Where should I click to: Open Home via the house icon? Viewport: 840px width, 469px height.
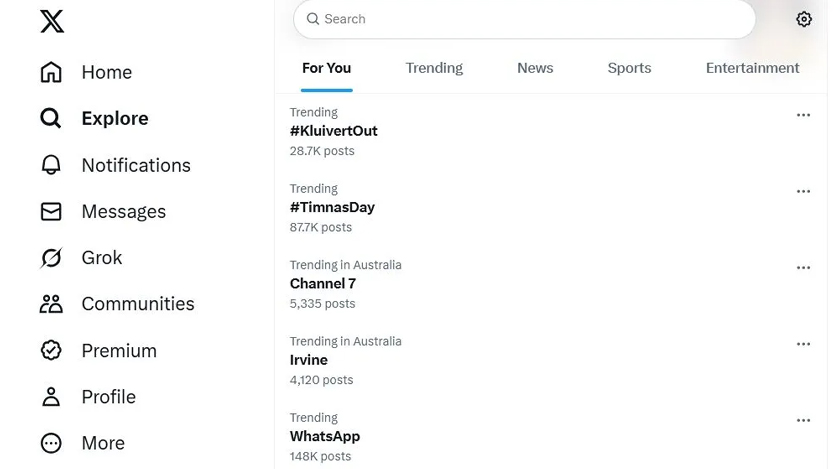[x=51, y=72]
